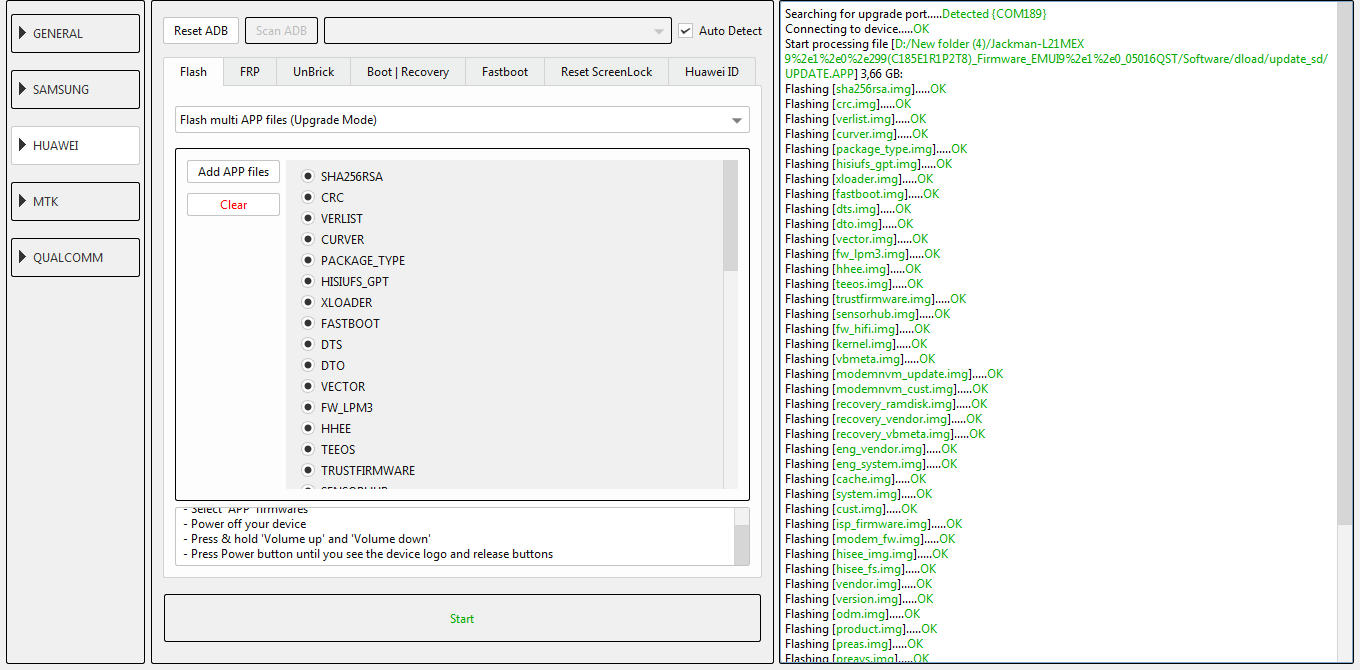Click the 'Flashing [kernel.img]' log line
This screenshot has width=1360, height=670.
[856, 344]
